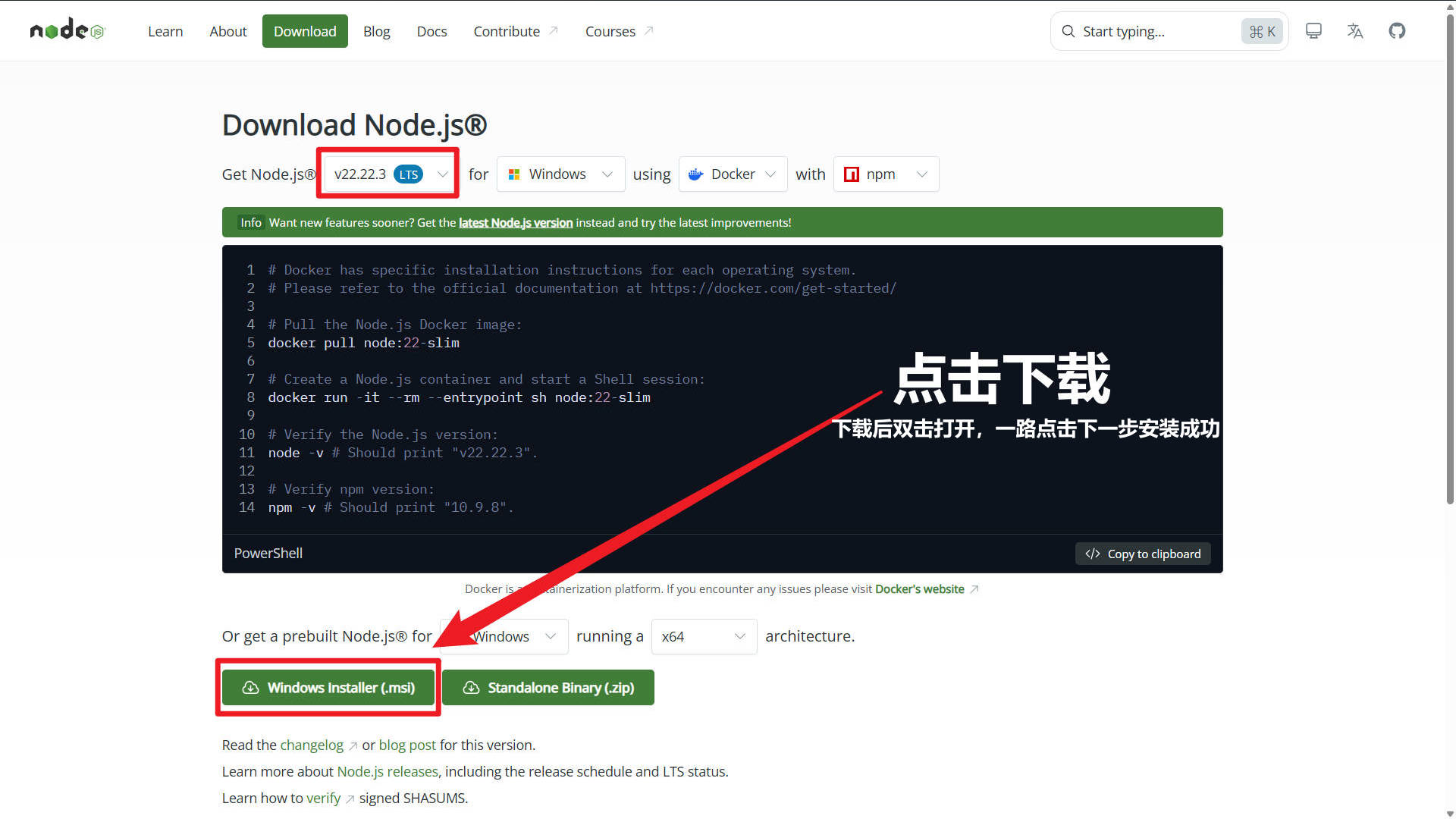This screenshot has width=1456, height=819.
Task: Open the prebuilt Windows OS dropdown
Action: coord(504,636)
